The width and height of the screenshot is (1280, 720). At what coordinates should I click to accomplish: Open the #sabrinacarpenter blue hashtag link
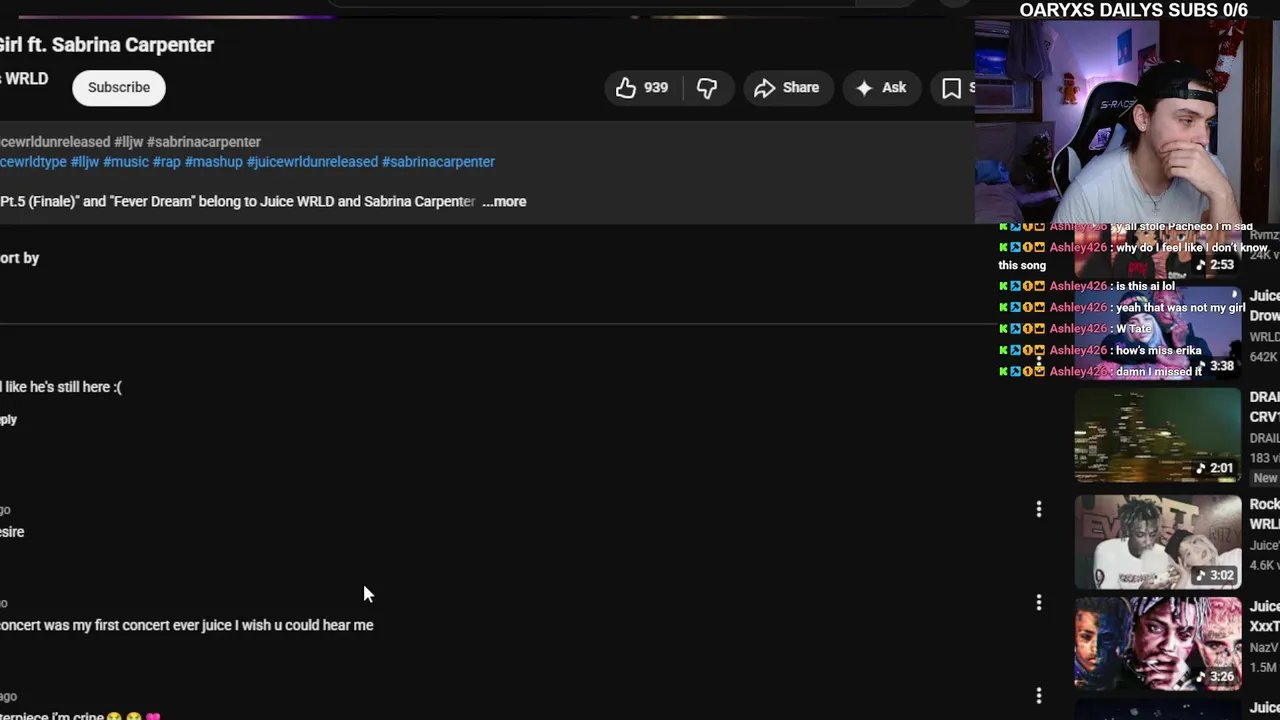[x=438, y=162]
